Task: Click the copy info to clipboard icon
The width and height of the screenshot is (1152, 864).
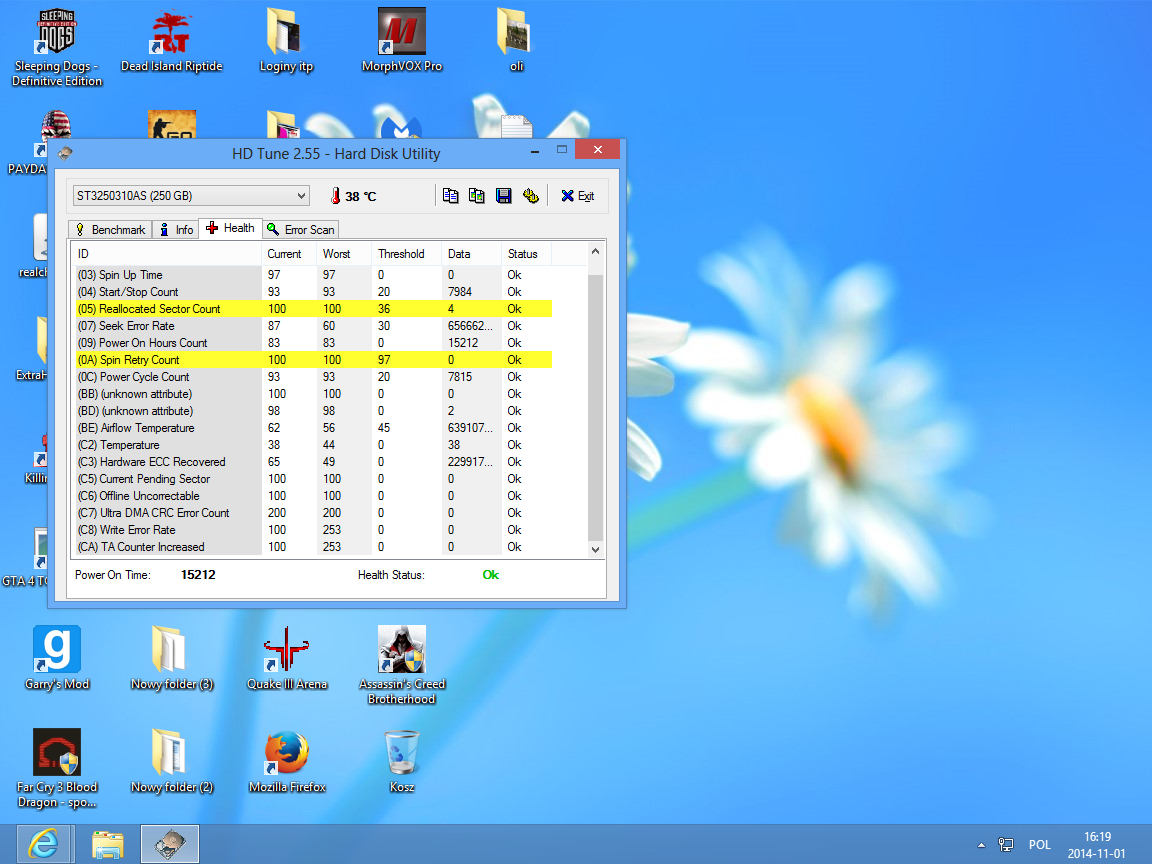Action: (x=450, y=195)
